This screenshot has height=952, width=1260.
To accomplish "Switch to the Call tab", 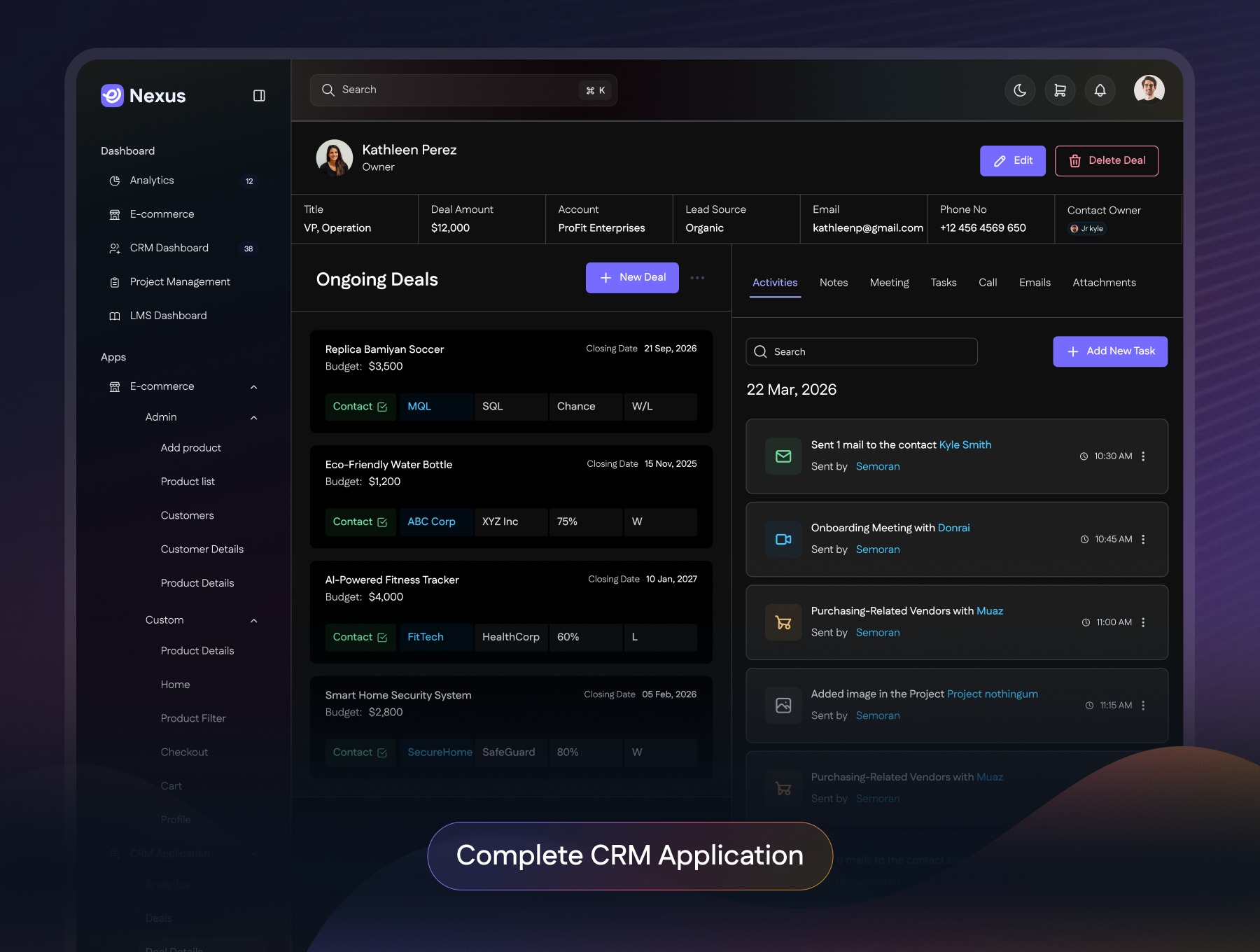I will coord(988,283).
